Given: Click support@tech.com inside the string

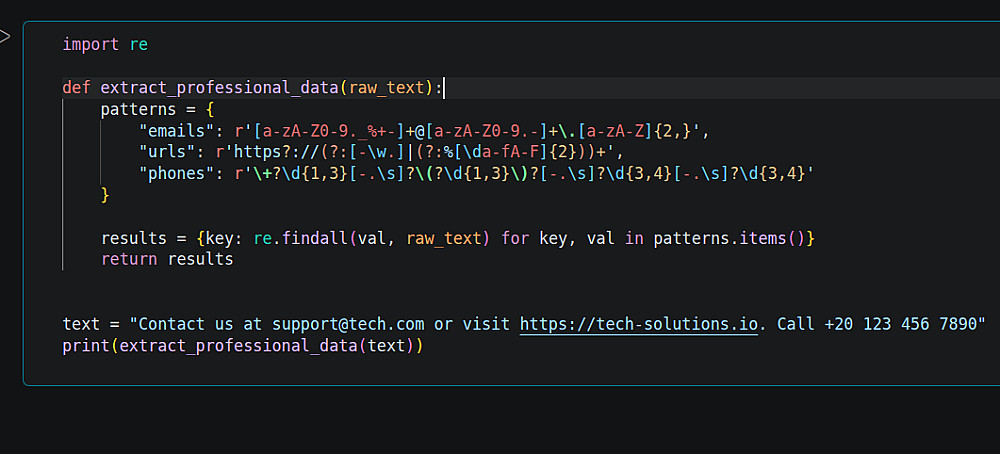Looking at the screenshot, I should [348, 325].
